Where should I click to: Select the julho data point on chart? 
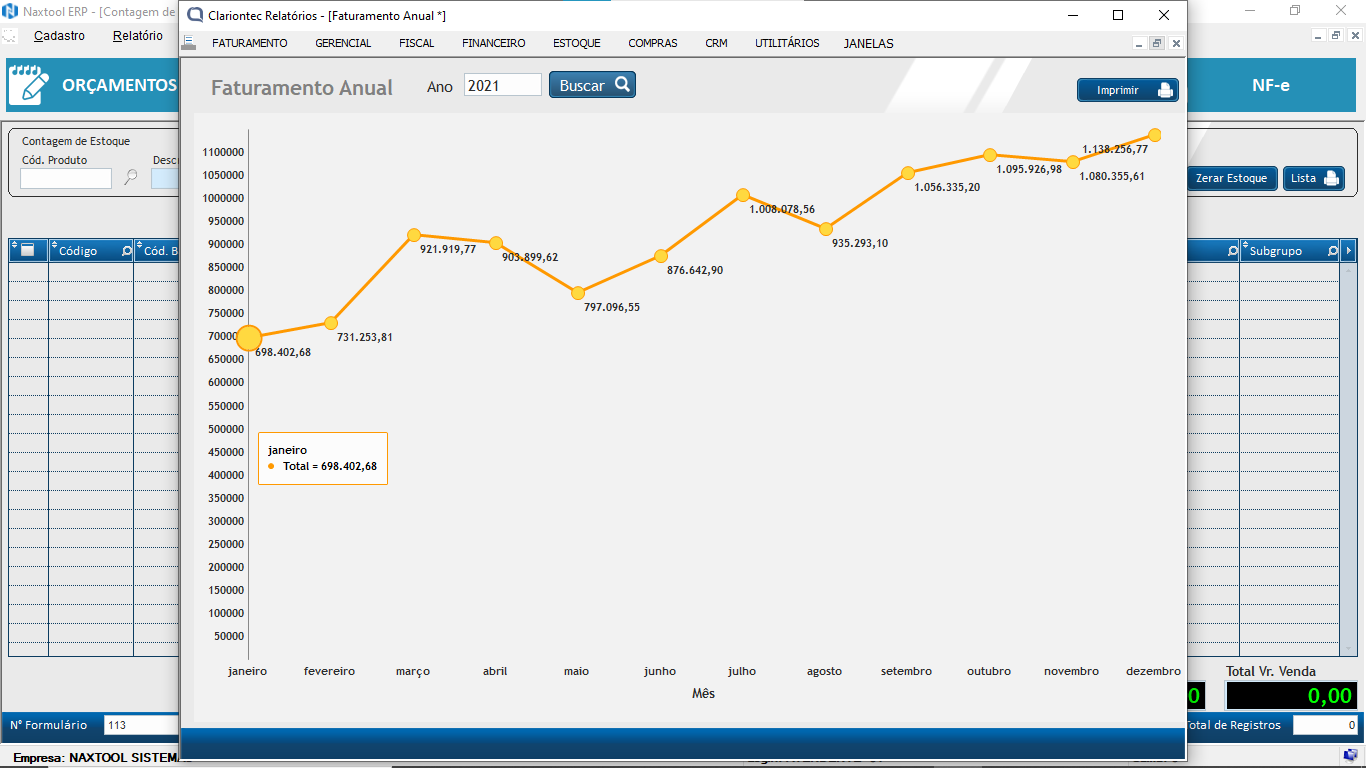click(x=743, y=195)
